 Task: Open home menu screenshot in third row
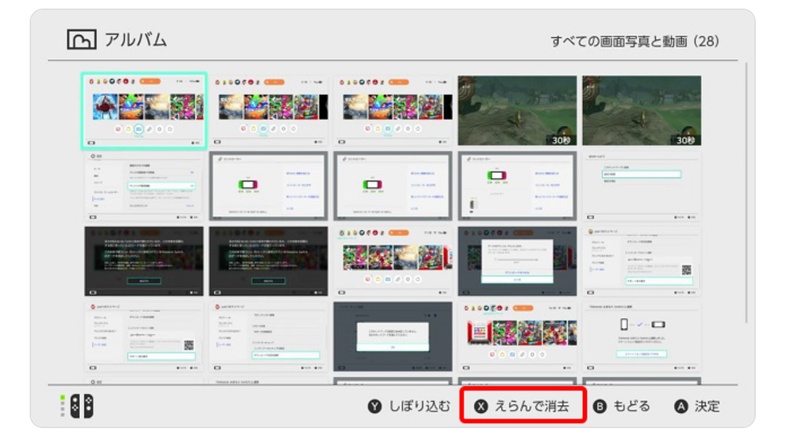[393, 261]
